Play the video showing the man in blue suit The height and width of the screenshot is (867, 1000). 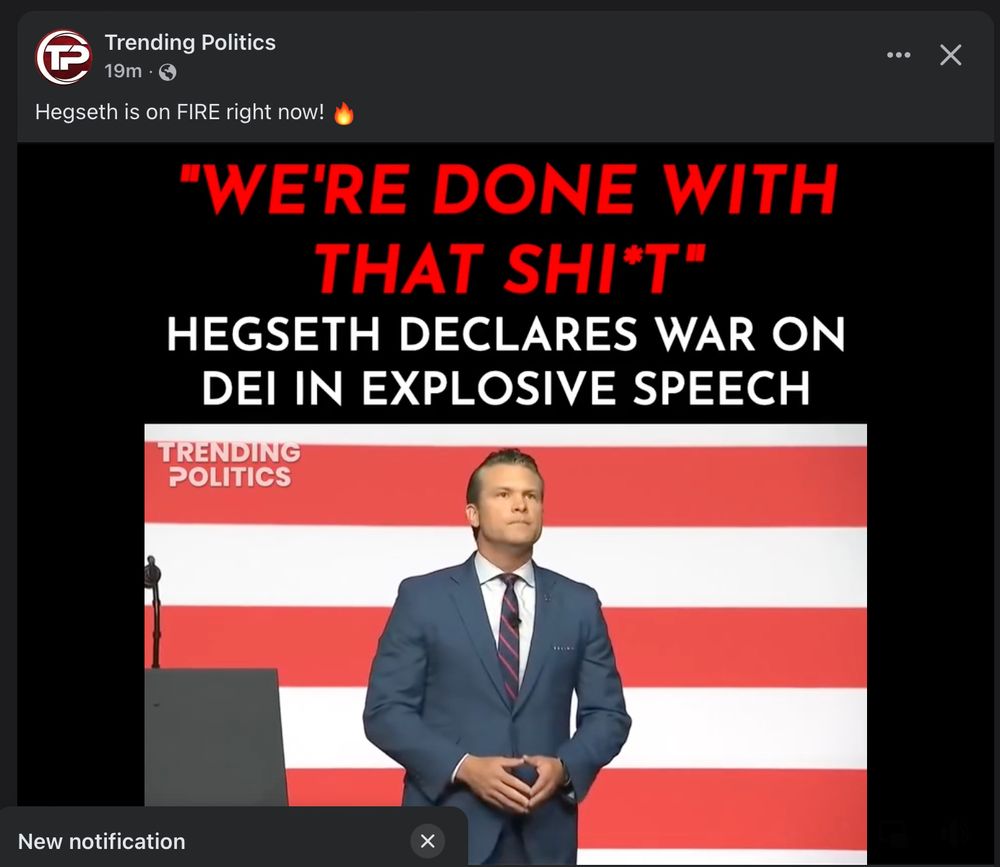pos(505,644)
